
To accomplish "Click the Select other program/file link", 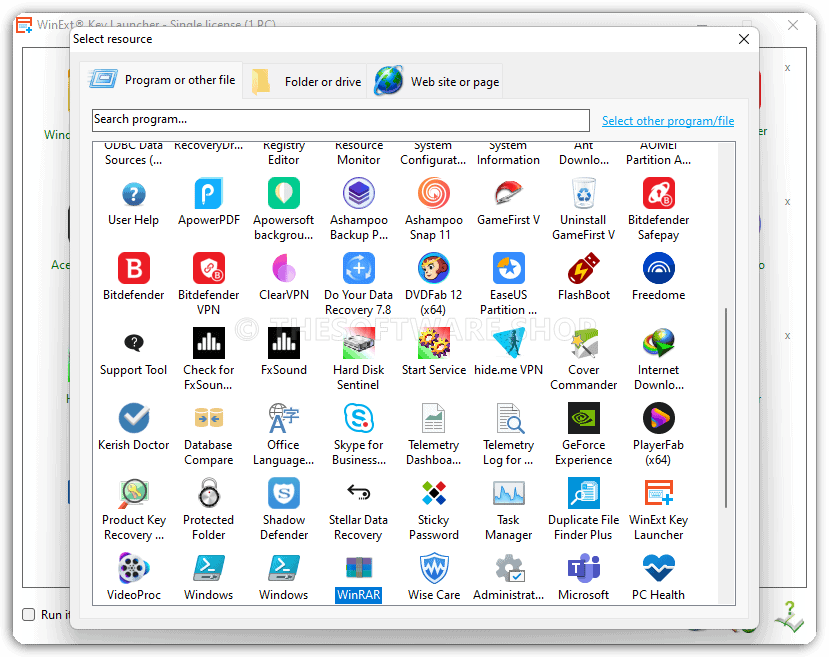I will (668, 121).
